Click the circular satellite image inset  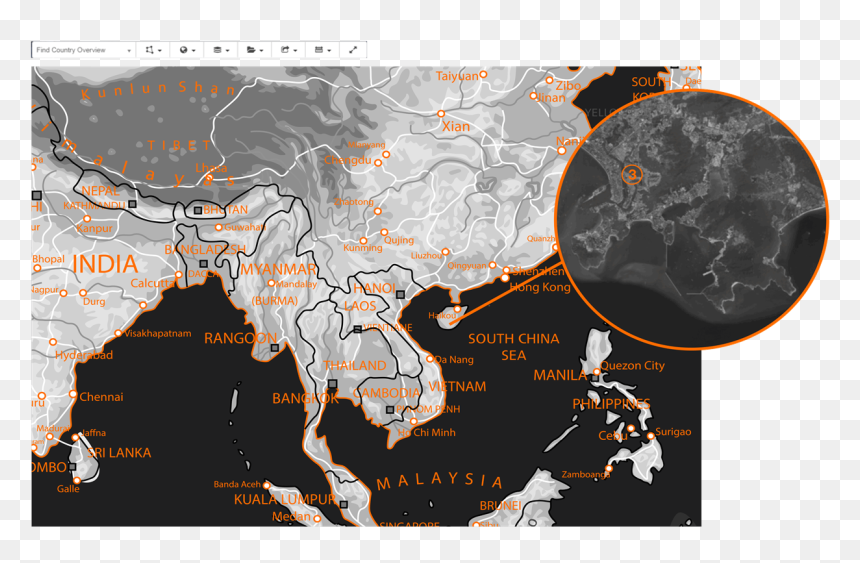[x=692, y=220]
